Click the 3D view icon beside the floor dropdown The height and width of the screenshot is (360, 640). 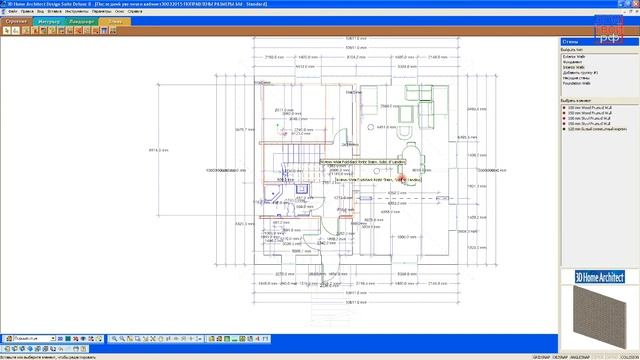click(60, 339)
